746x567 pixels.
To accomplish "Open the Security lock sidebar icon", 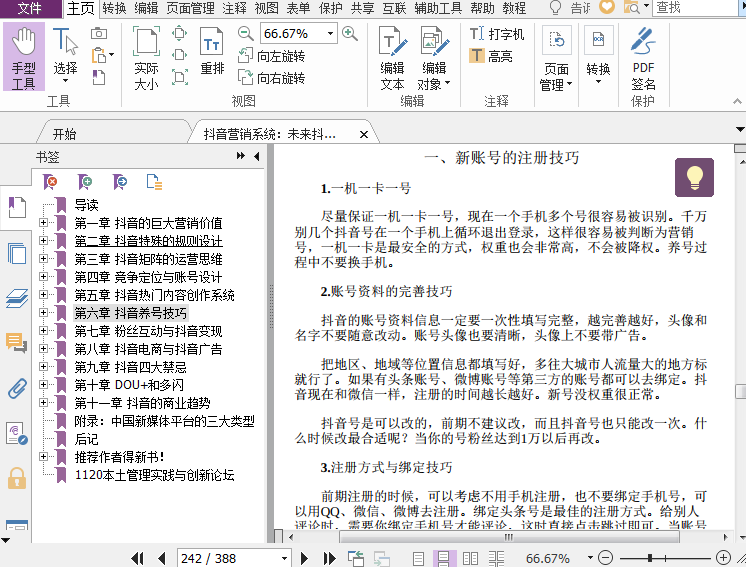I will tap(17, 478).
